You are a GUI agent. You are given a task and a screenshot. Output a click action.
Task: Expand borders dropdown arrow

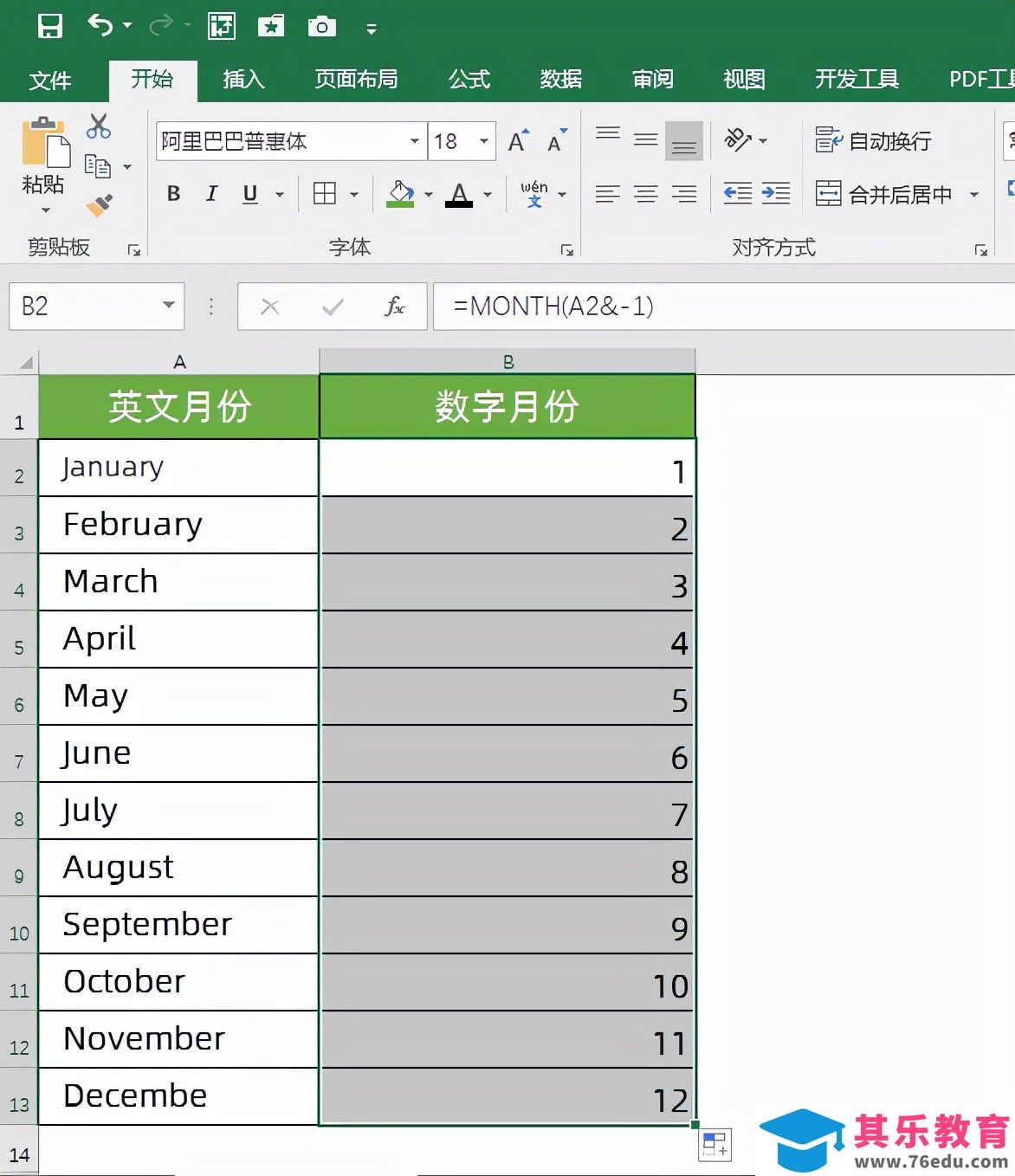pos(354,195)
